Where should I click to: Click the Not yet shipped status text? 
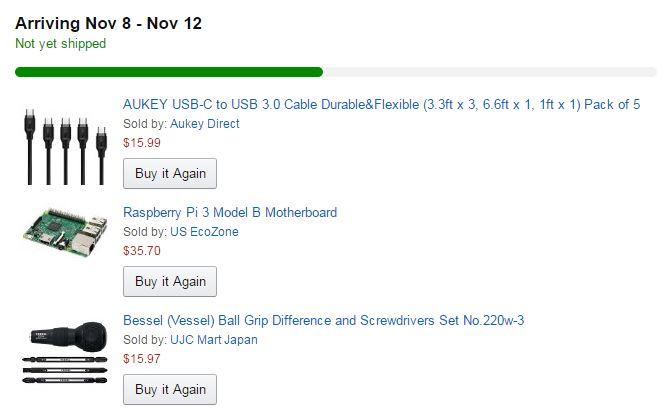pos(60,44)
